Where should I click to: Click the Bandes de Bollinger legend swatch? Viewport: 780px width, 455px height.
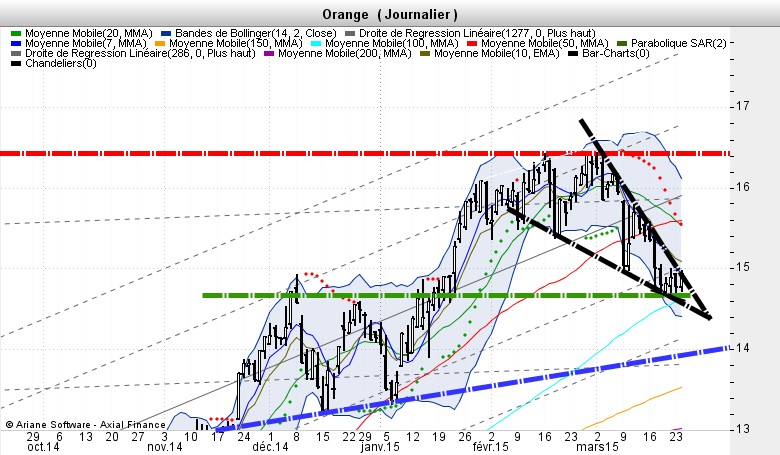coord(166,34)
